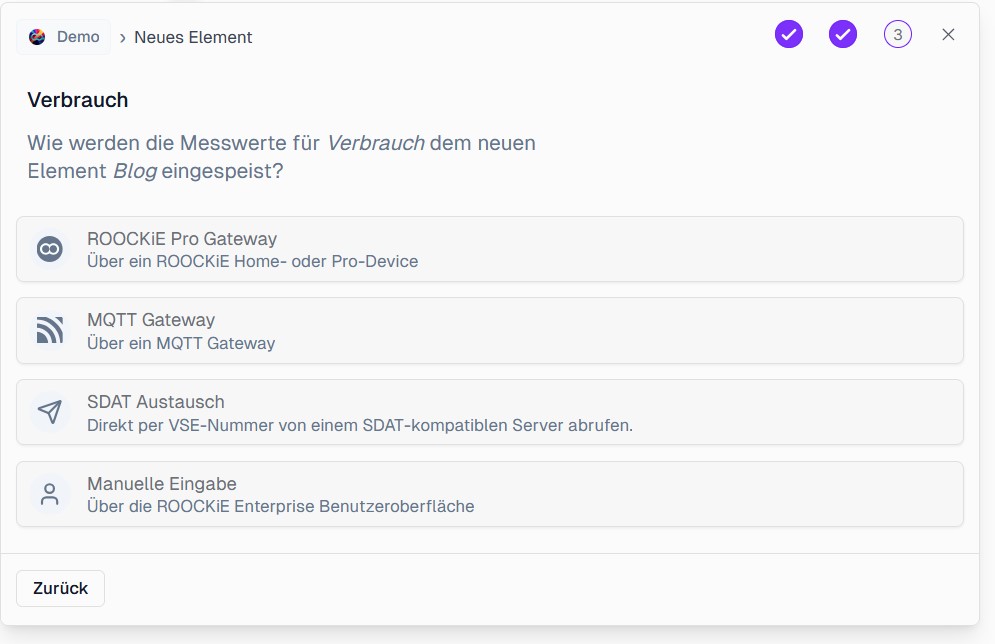Go to first completed step checkmark

pyautogui.click(x=789, y=35)
